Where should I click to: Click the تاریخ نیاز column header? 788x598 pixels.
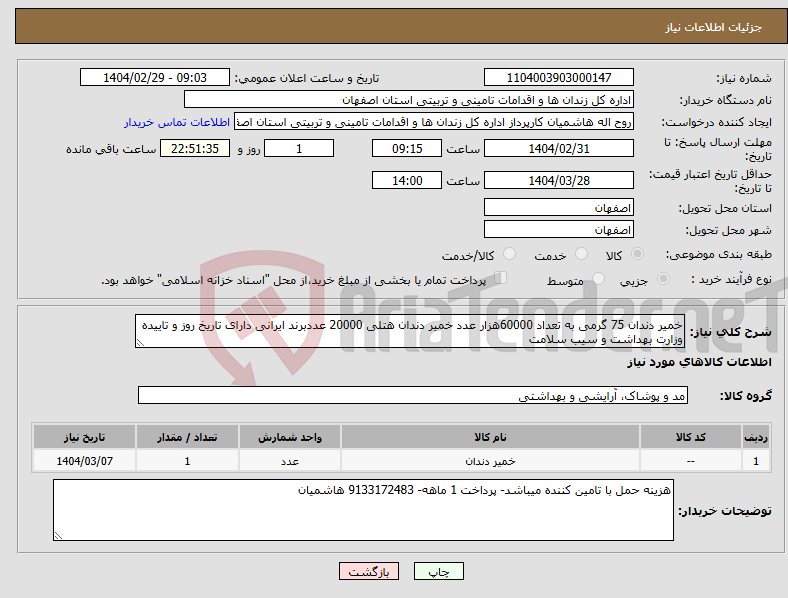click(x=84, y=437)
